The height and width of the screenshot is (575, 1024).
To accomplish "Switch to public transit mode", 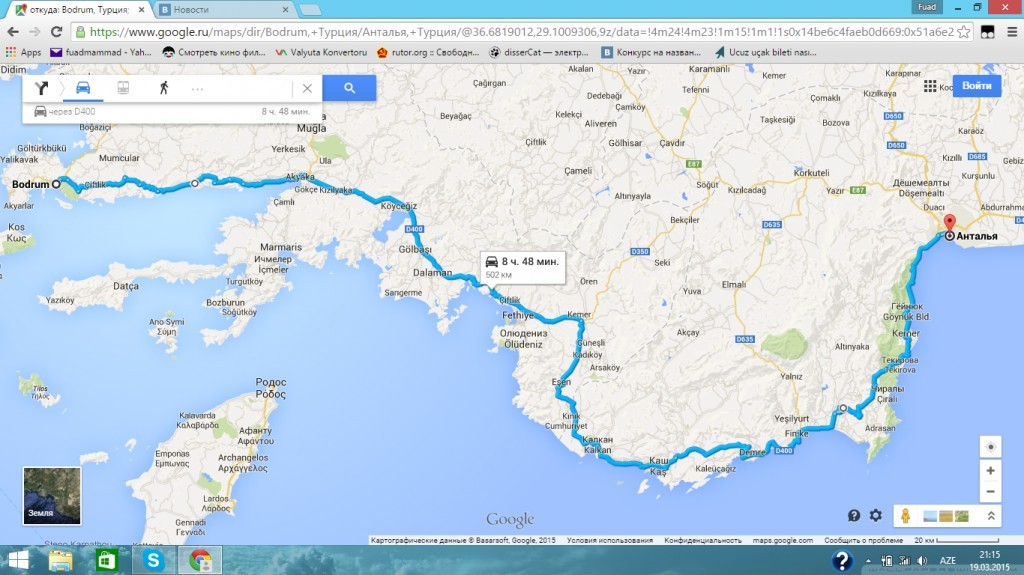I will coord(124,88).
